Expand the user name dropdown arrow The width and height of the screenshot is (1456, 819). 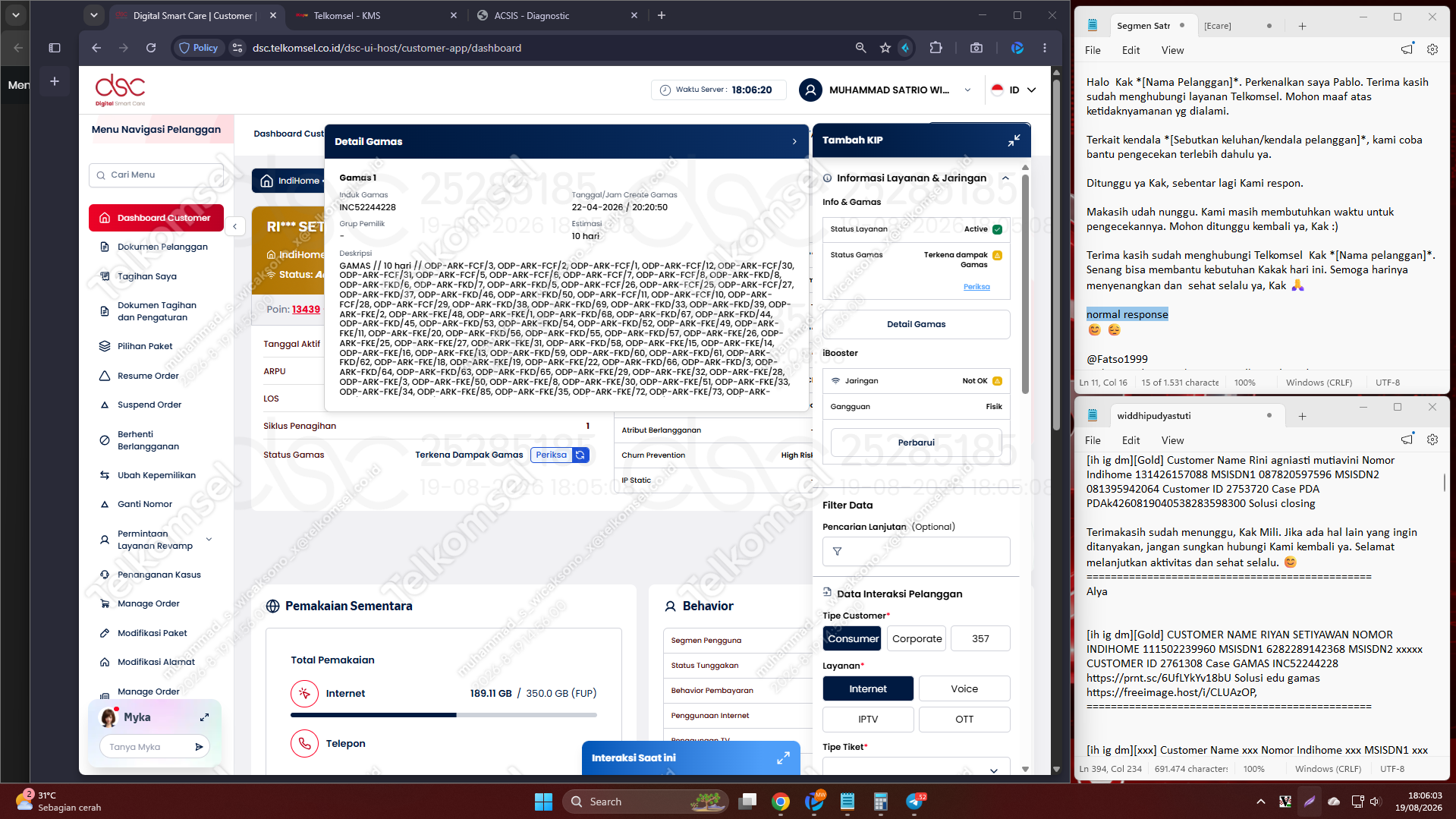click(x=967, y=90)
